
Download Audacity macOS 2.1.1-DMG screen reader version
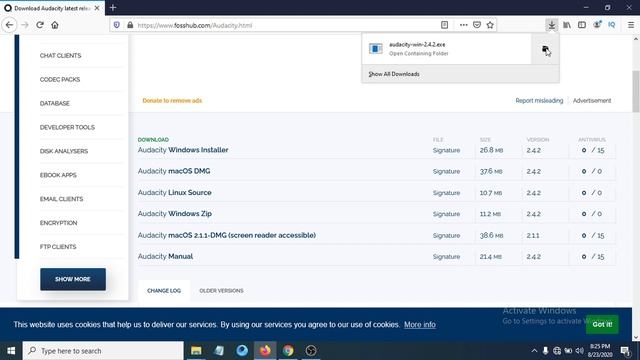tap(227, 235)
